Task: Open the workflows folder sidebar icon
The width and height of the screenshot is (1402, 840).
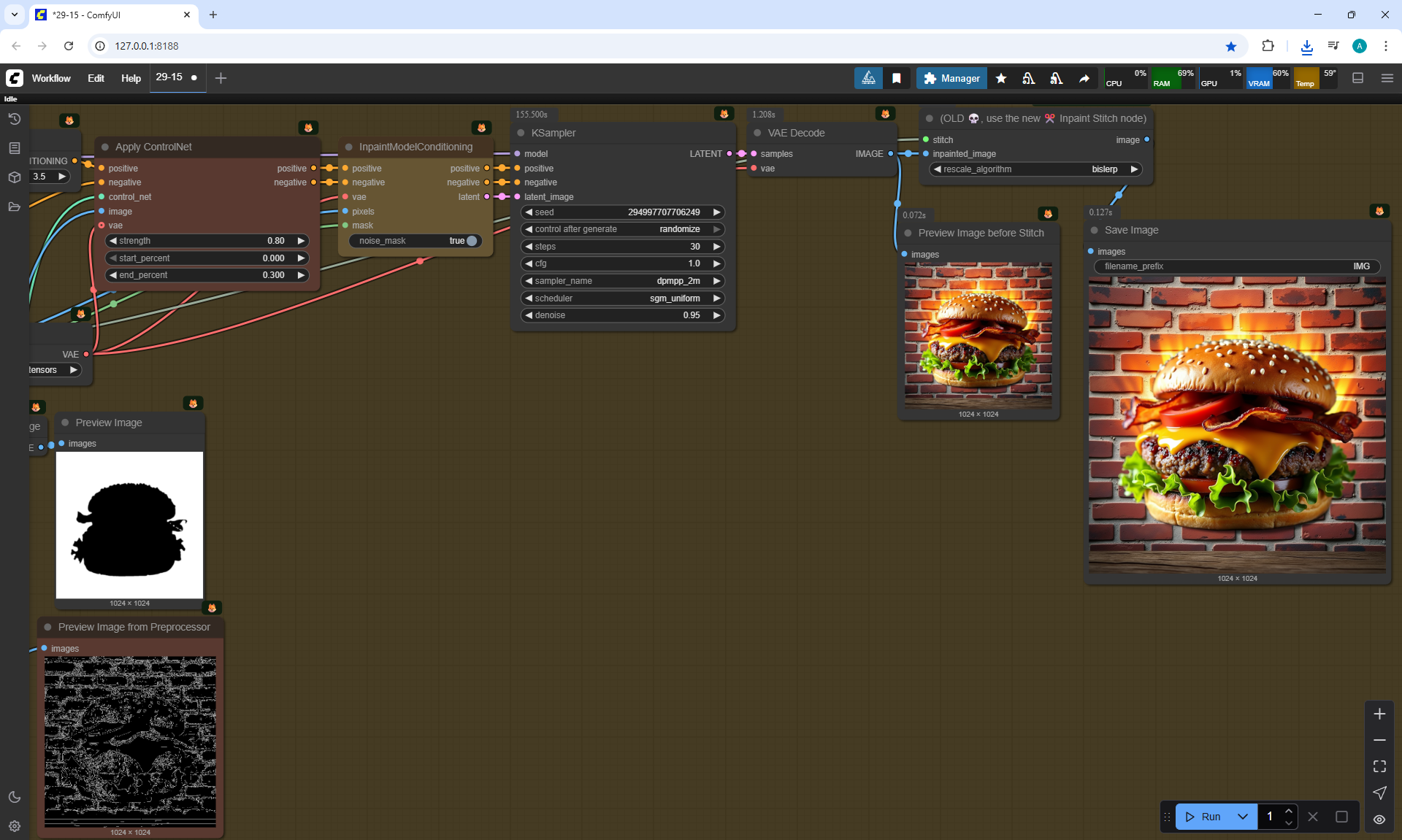Action: 14,207
